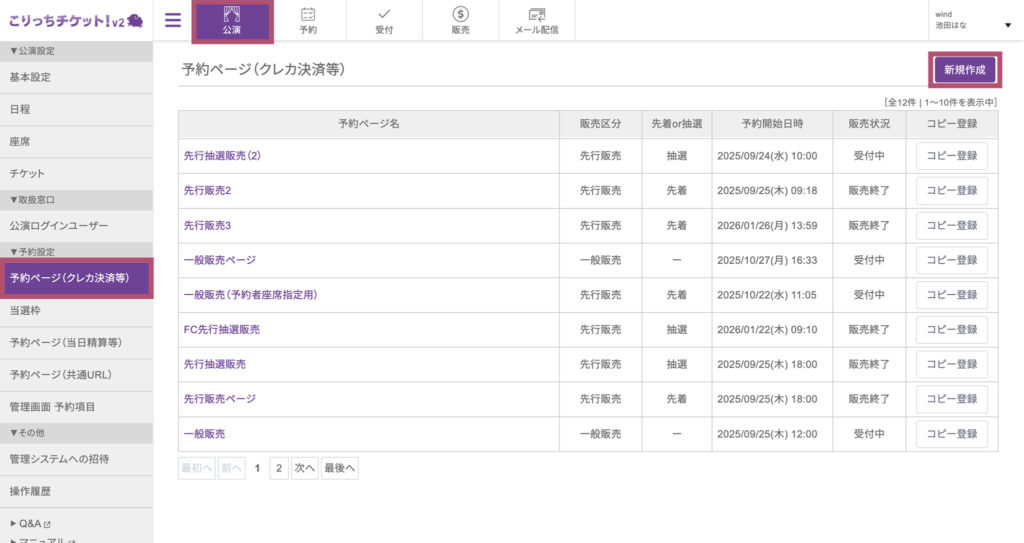Select 座席 in the sidebar
Viewport: 1024px width, 543px height.
point(20,142)
